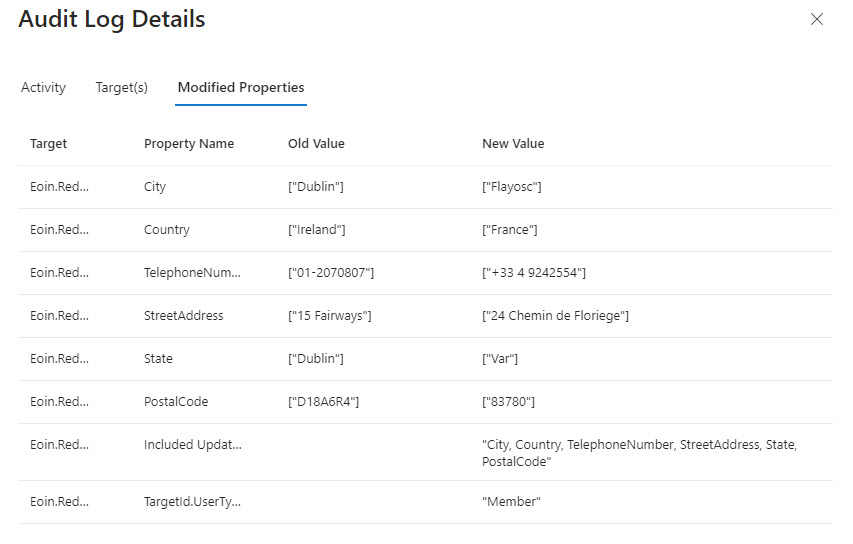Click the new value "Flayosc" cell

(x=512, y=187)
